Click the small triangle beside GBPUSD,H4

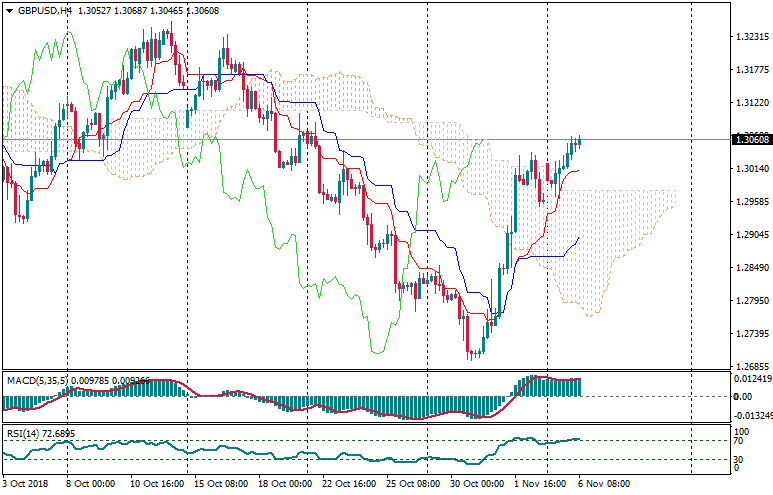9,10
